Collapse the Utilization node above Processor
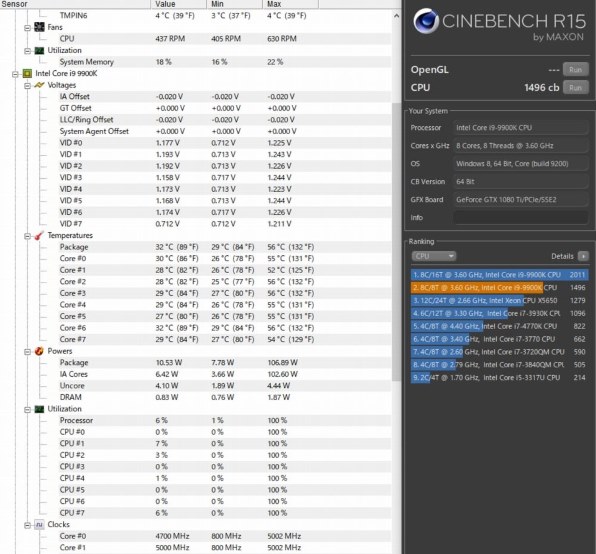Viewport: 596px width, 554px height. coord(27,410)
